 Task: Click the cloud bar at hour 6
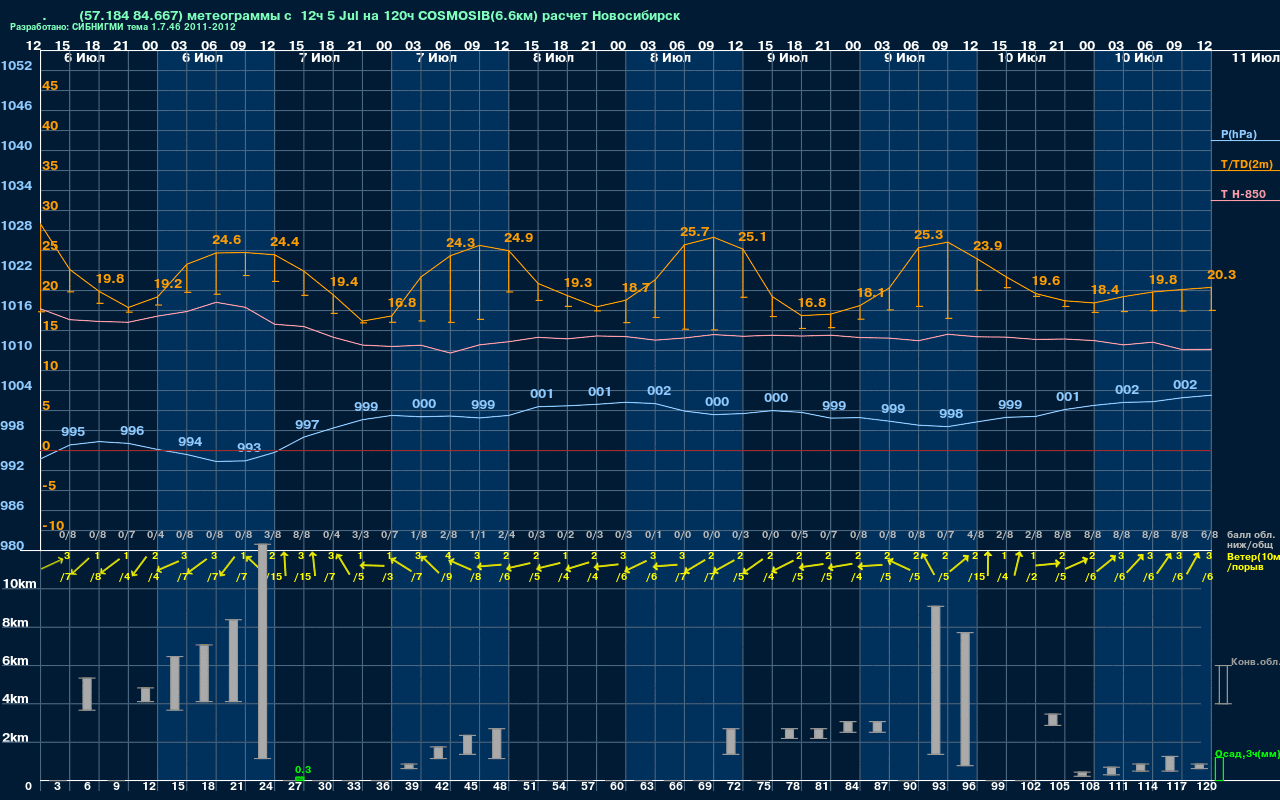[x=87, y=694]
